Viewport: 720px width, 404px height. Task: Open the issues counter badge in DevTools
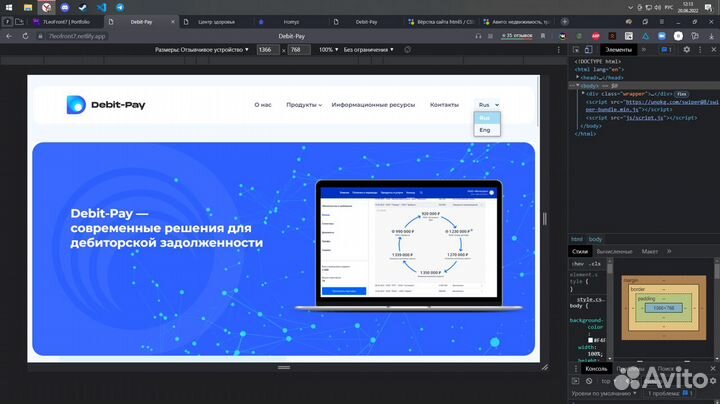tap(666, 50)
